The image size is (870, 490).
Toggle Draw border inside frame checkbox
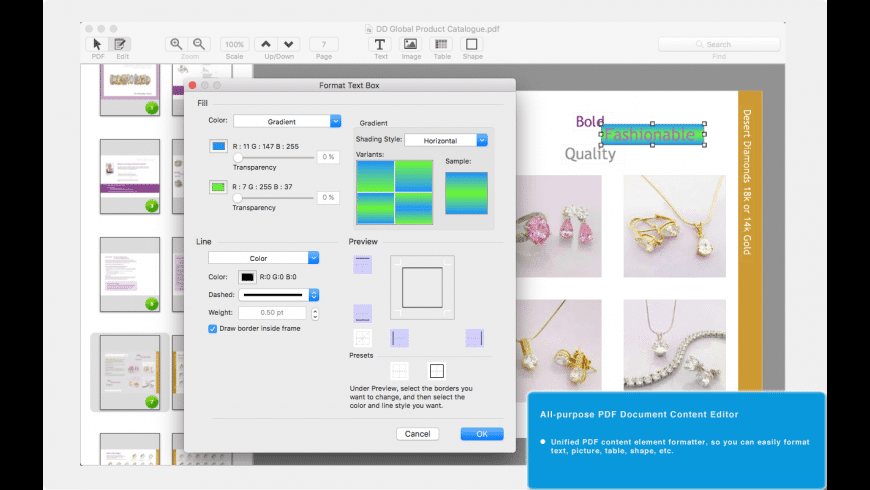pos(213,328)
